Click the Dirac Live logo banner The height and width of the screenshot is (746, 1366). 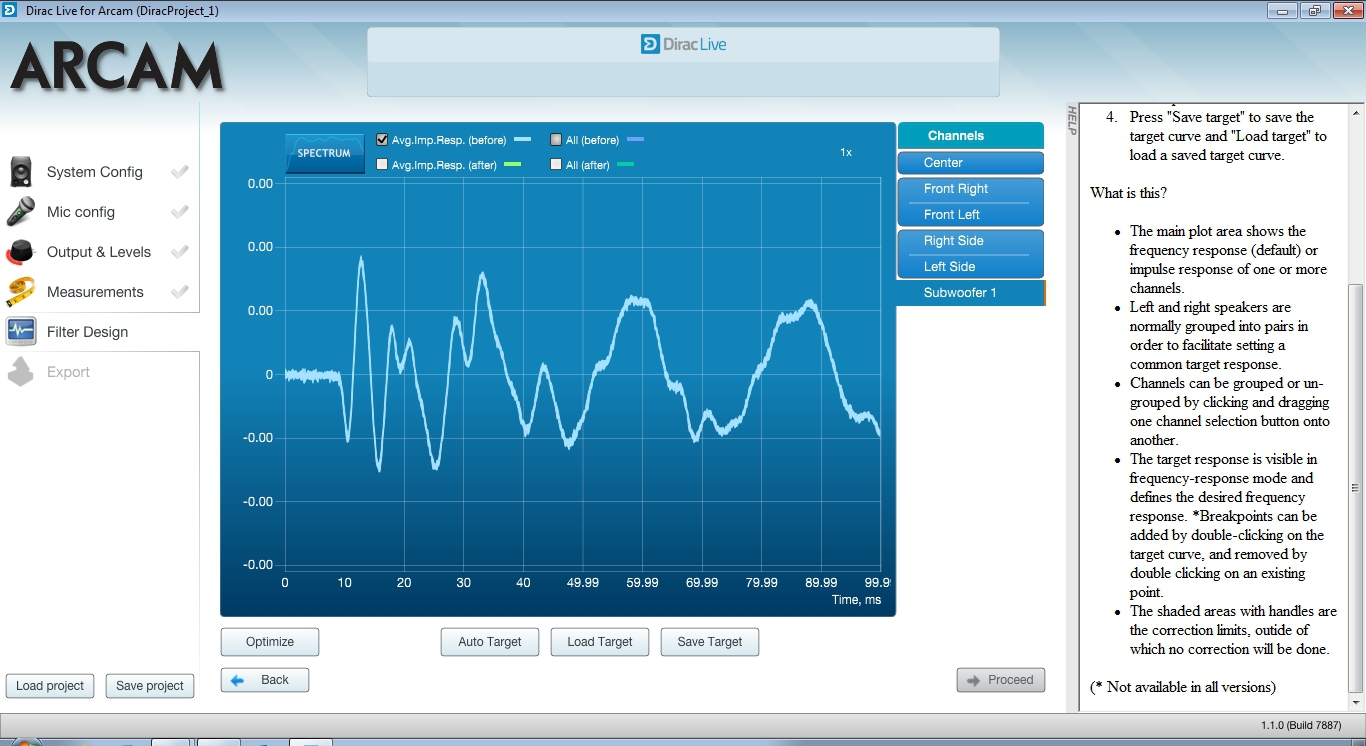click(683, 45)
